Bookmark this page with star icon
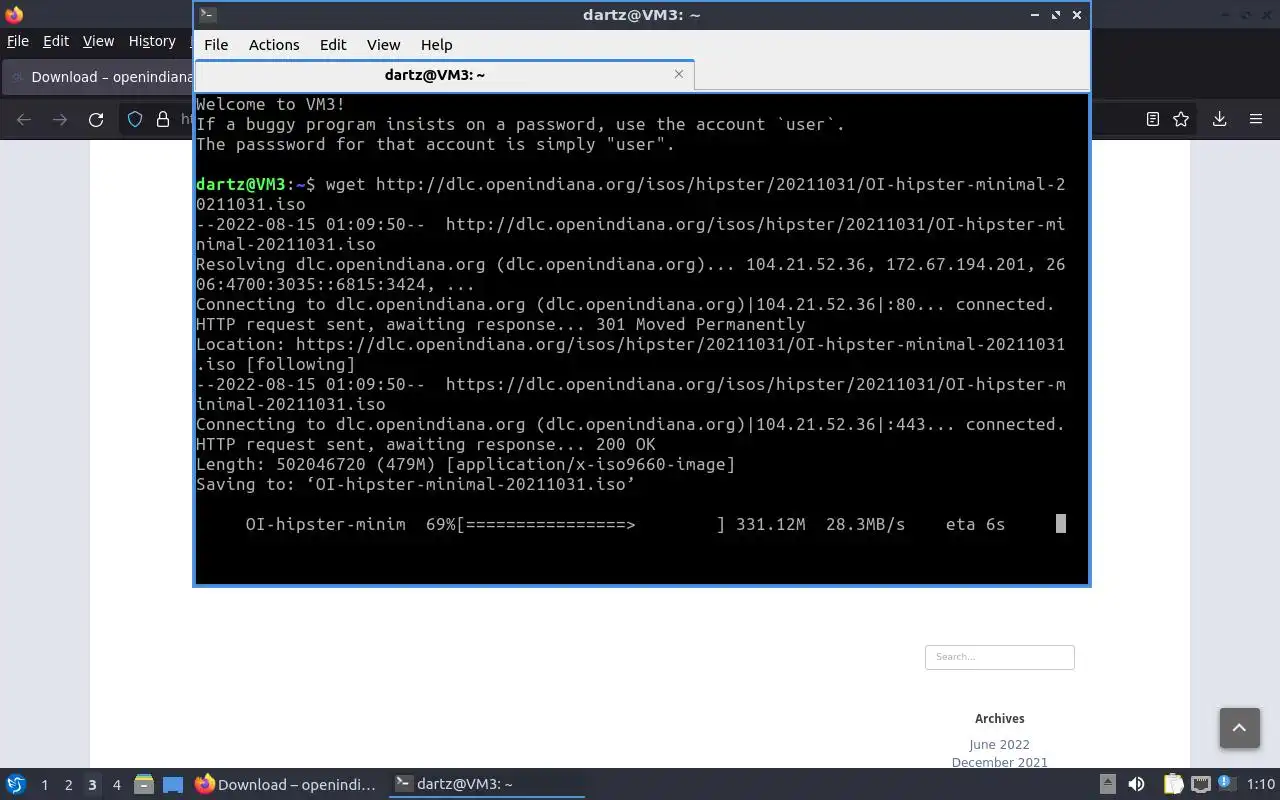 tap(1181, 119)
